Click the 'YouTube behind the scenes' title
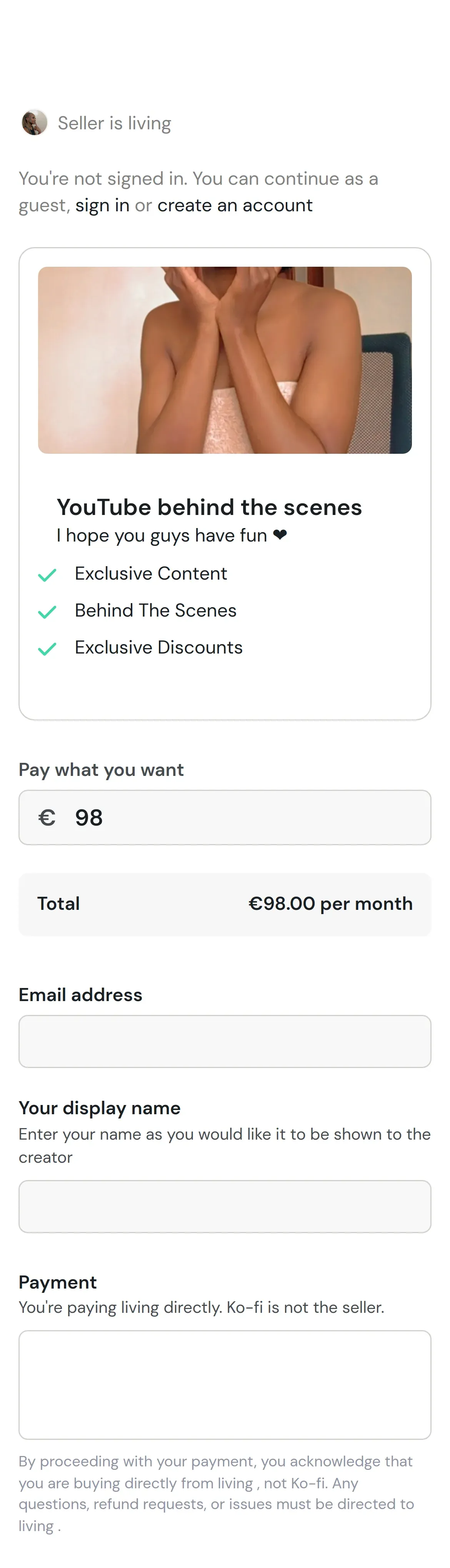 click(x=209, y=507)
